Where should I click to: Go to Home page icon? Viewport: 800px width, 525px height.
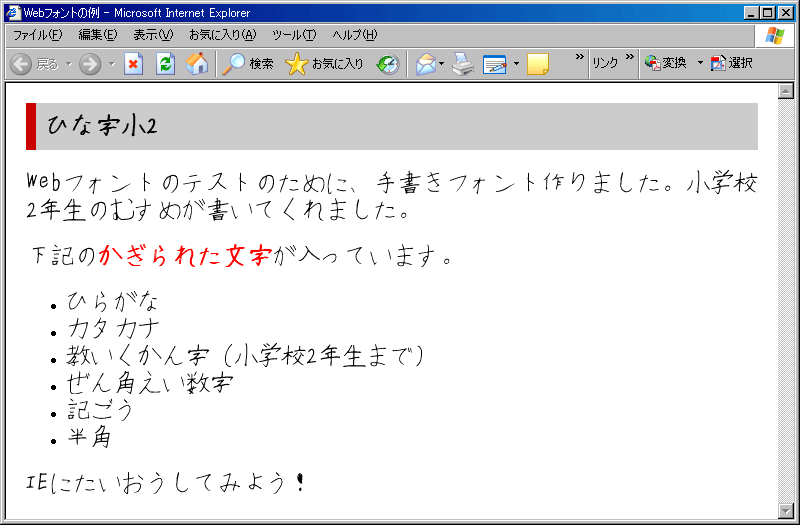(x=197, y=64)
